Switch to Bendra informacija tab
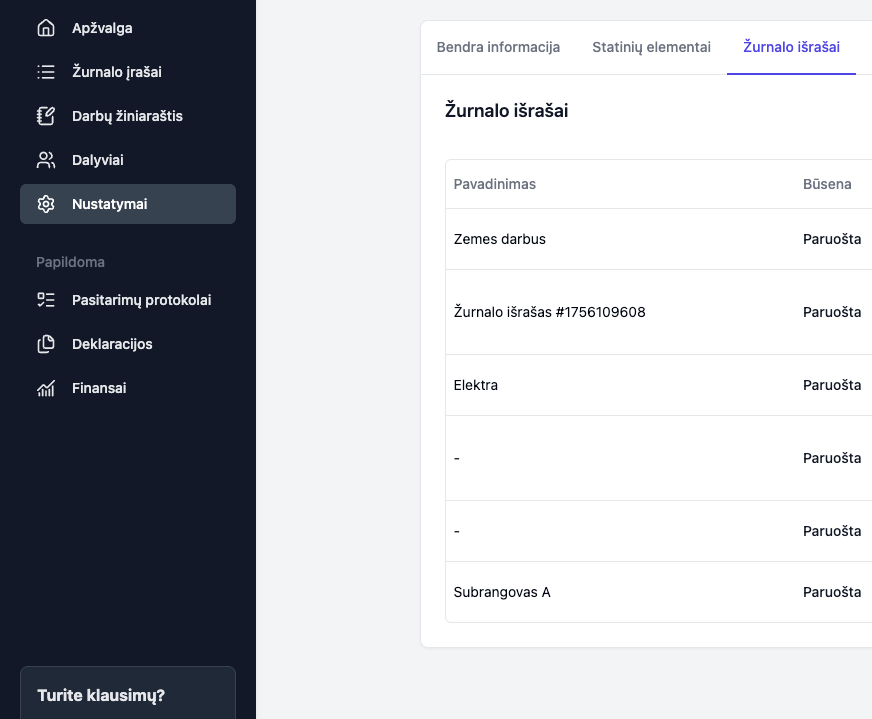The image size is (872, 719). pos(498,47)
